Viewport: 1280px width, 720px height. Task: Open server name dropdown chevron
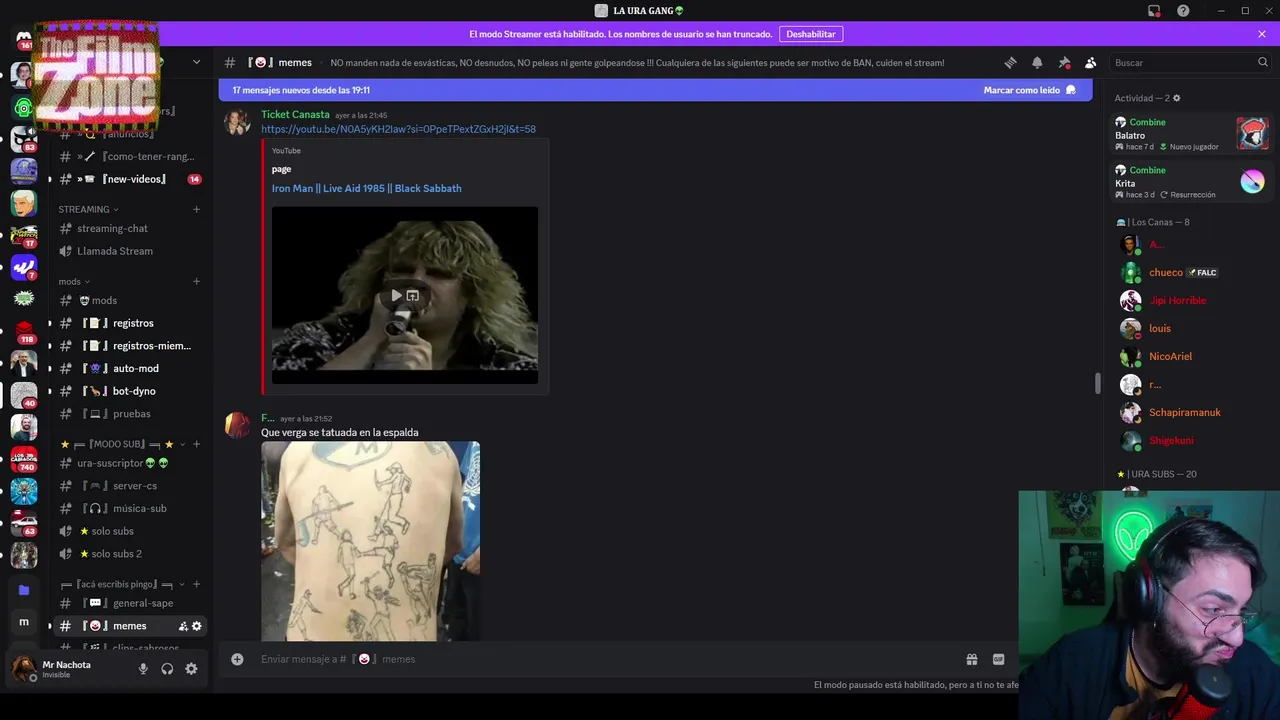point(196,62)
